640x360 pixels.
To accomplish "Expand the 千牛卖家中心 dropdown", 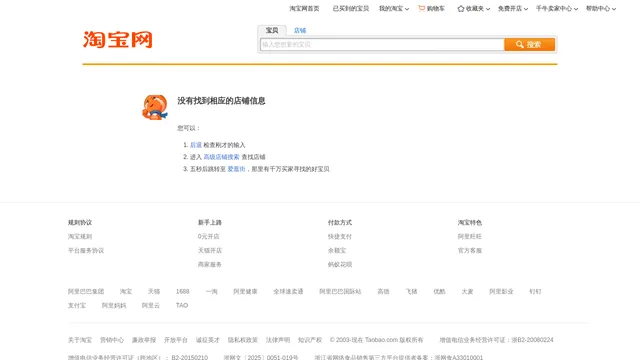I will (x=557, y=9).
